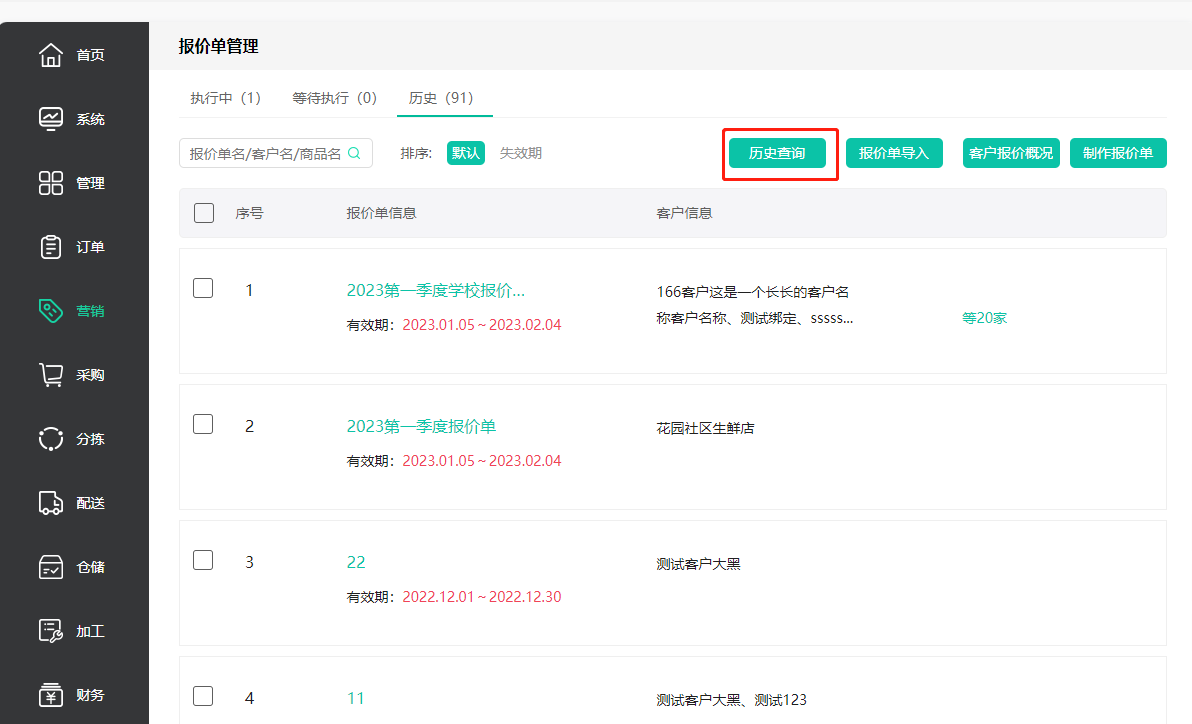Switch to the 执行中 tab

coord(226,99)
